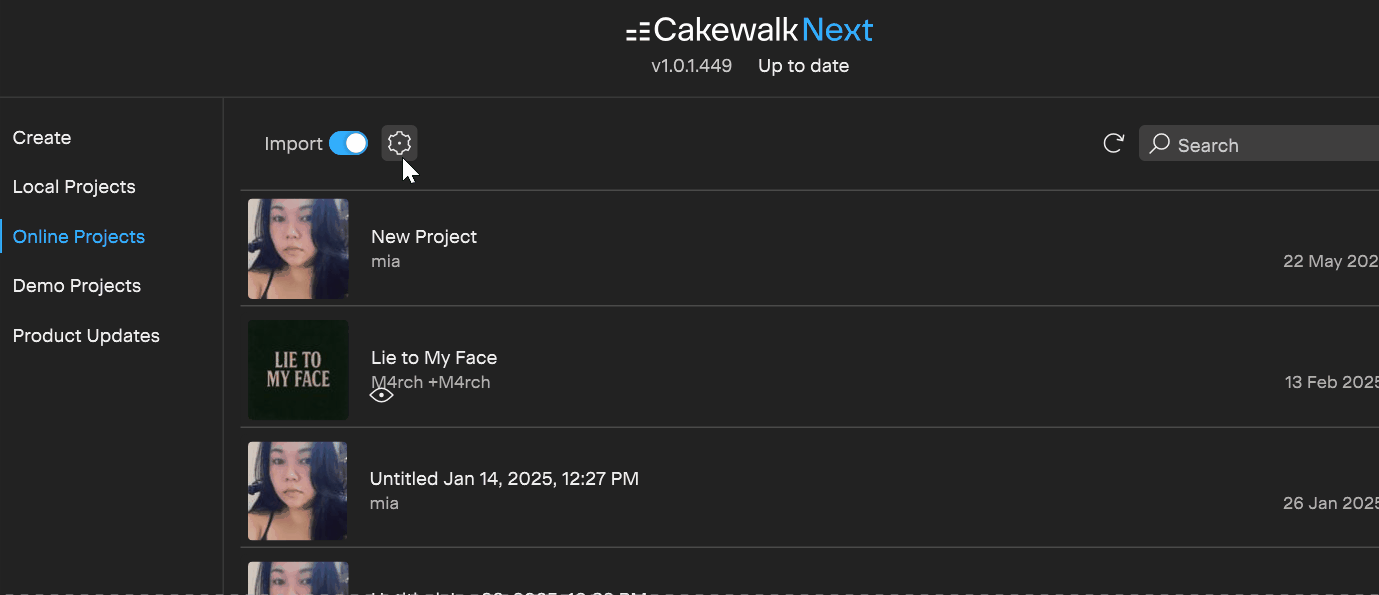Click the refresh projects icon
Viewport: 1379px width, 595px height.
[1113, 144]
